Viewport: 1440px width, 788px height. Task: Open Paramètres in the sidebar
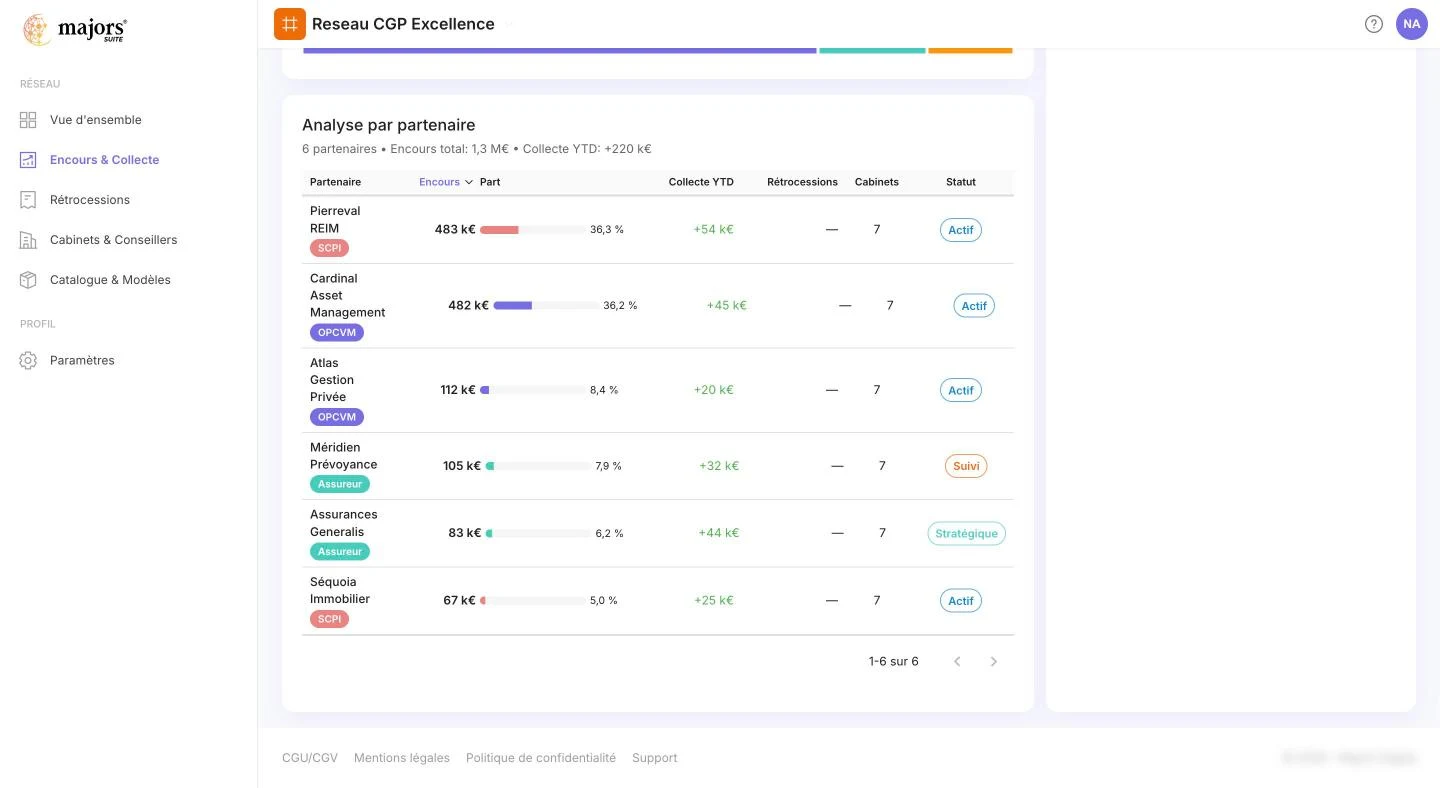[x=82, y=360]
